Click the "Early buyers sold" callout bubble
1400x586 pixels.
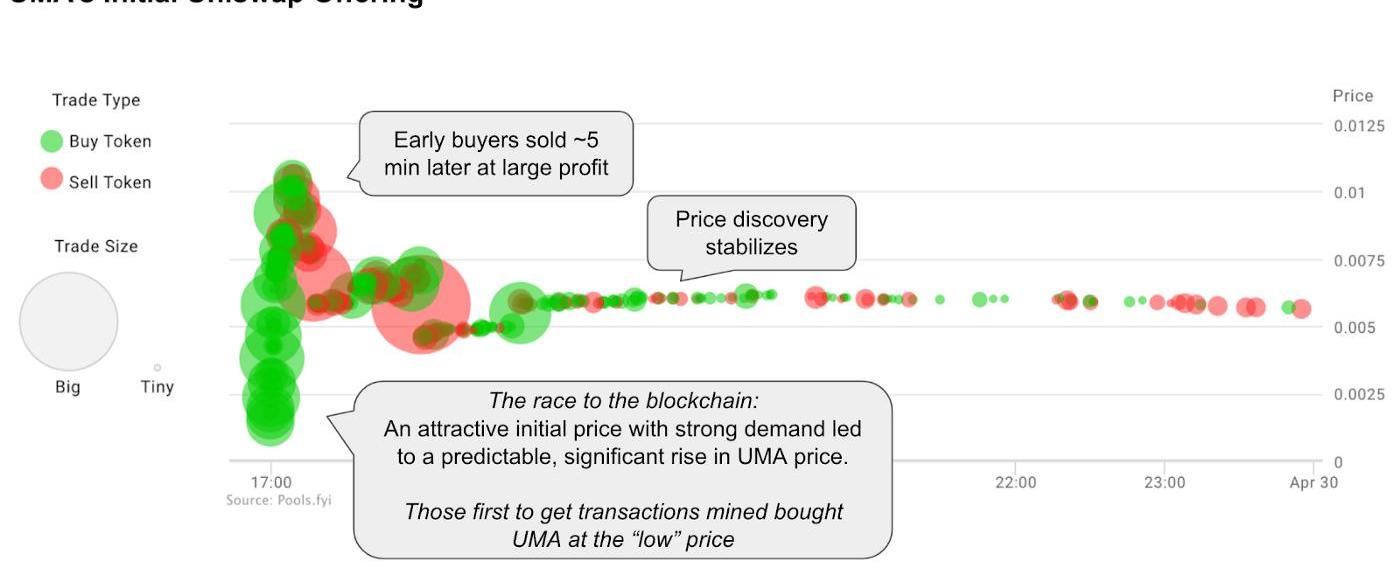point(496,153)
